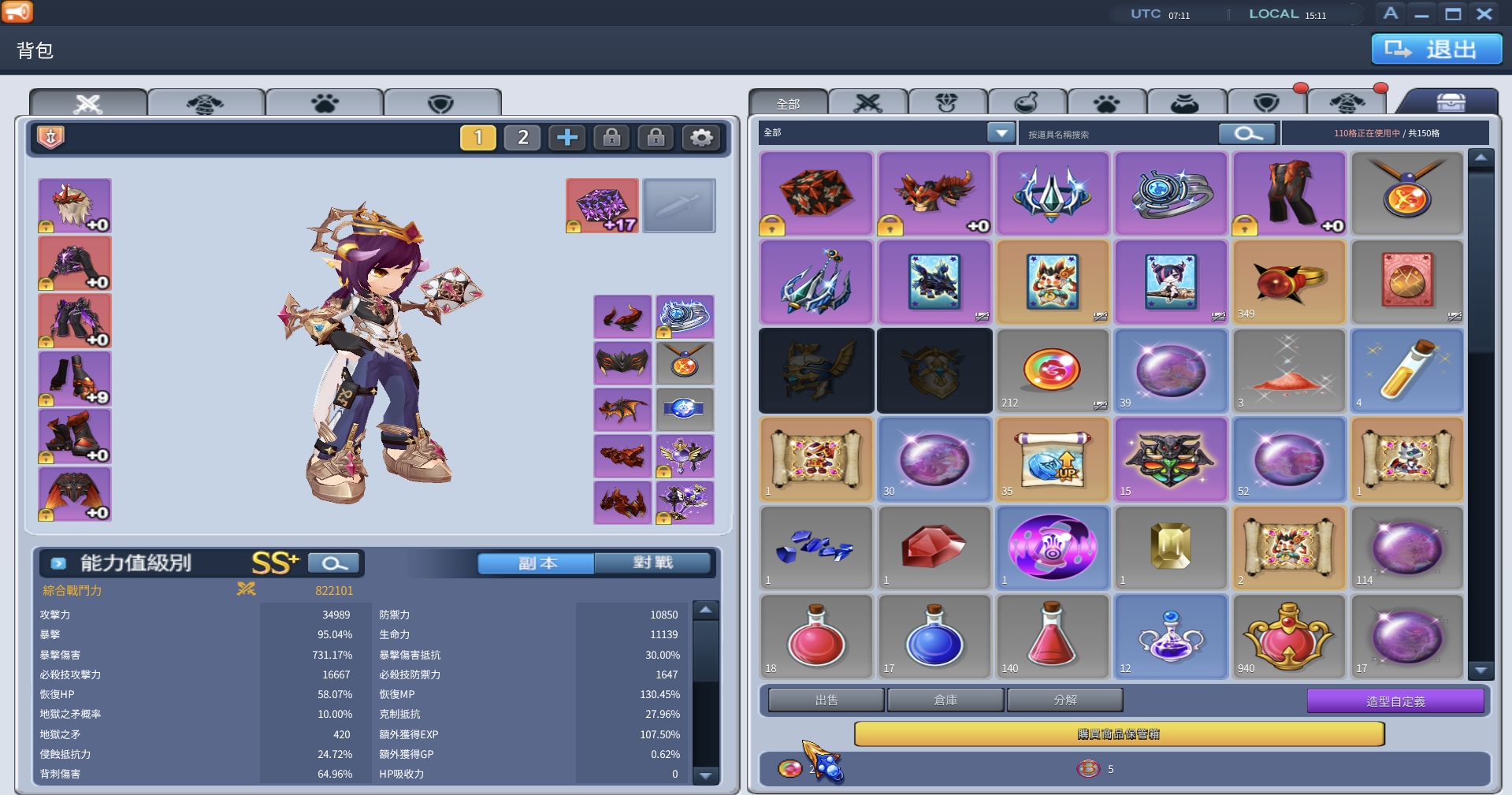Click the 綜合戰鬥力 822101 value
Viewport: 1512px width, 795px height.
[x=334, y=591]
